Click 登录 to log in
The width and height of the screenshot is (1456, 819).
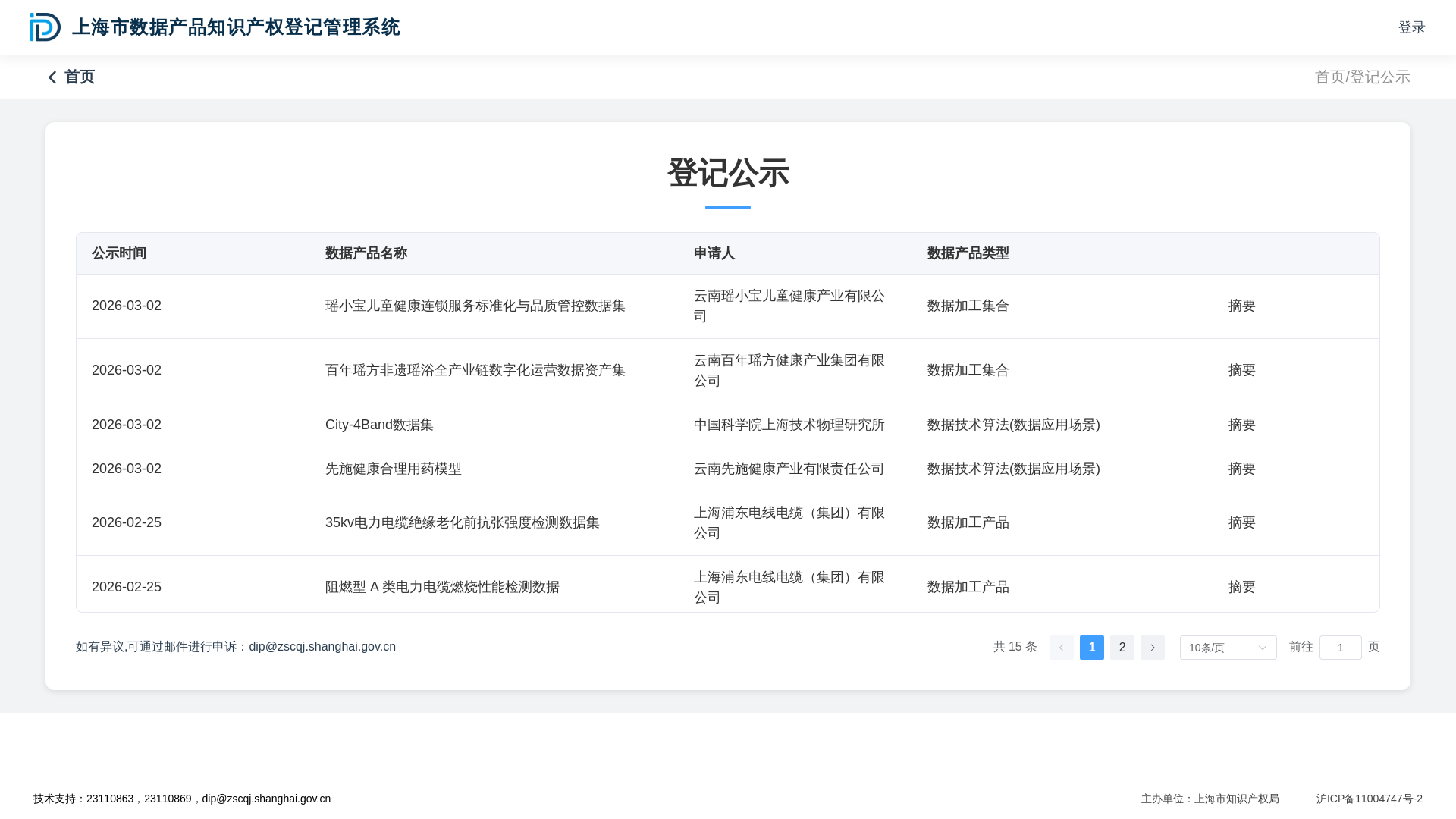tap(1411, 27)
